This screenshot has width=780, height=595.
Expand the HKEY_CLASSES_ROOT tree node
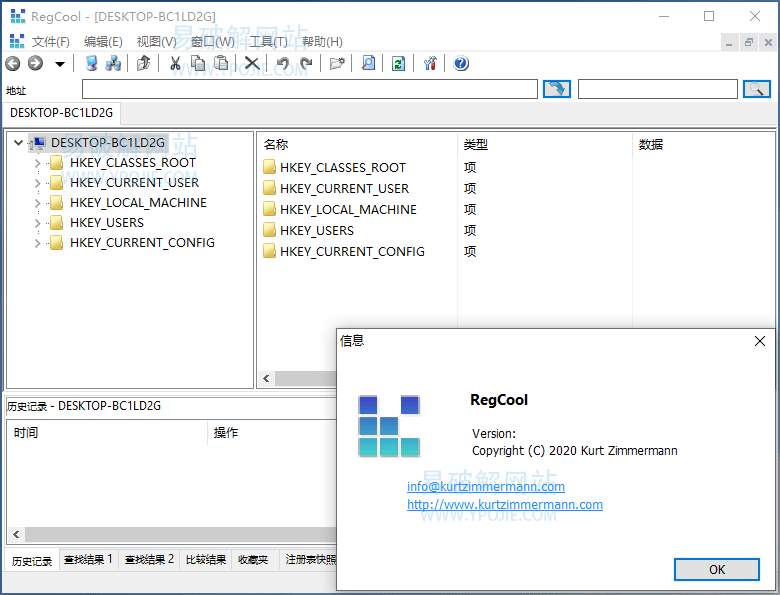38,163
